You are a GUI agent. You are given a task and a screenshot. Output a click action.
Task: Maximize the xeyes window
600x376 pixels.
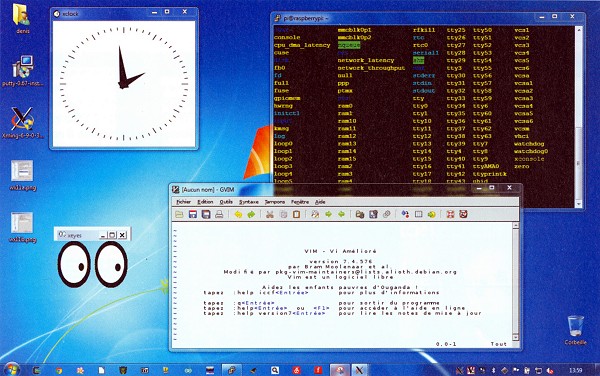click(112, 235)
